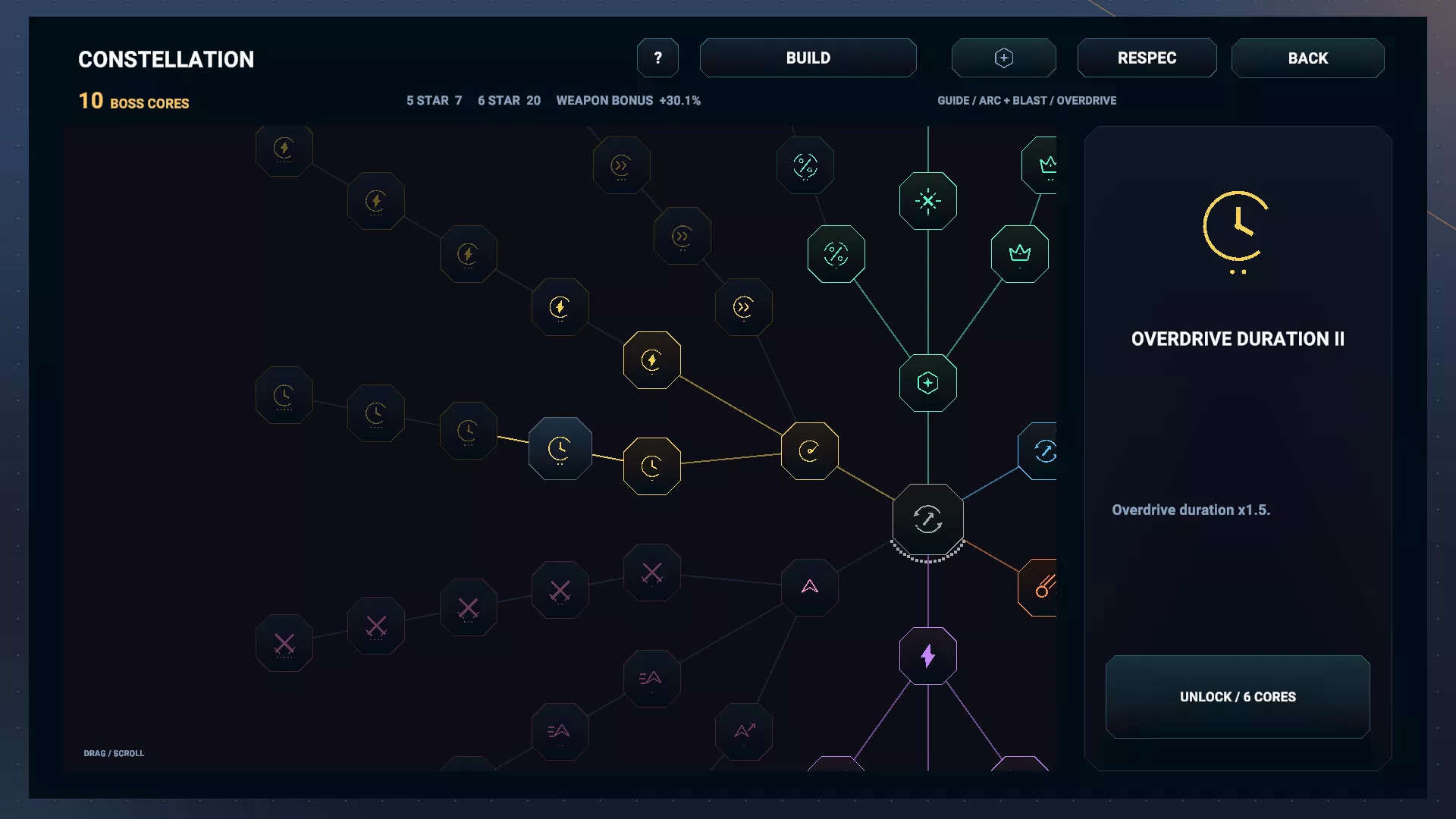
Task: Click the '5 STAR 7' stat
Action: click(434, 100)
